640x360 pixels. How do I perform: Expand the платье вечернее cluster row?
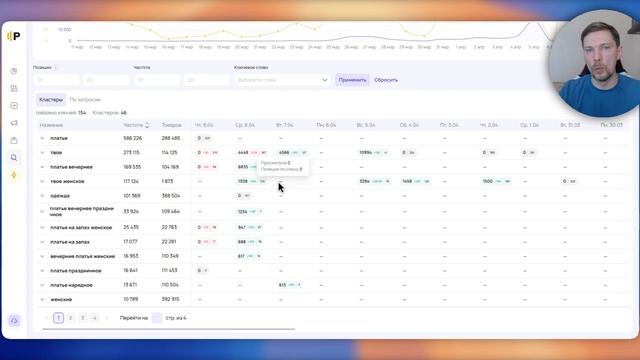pos(42,167)
